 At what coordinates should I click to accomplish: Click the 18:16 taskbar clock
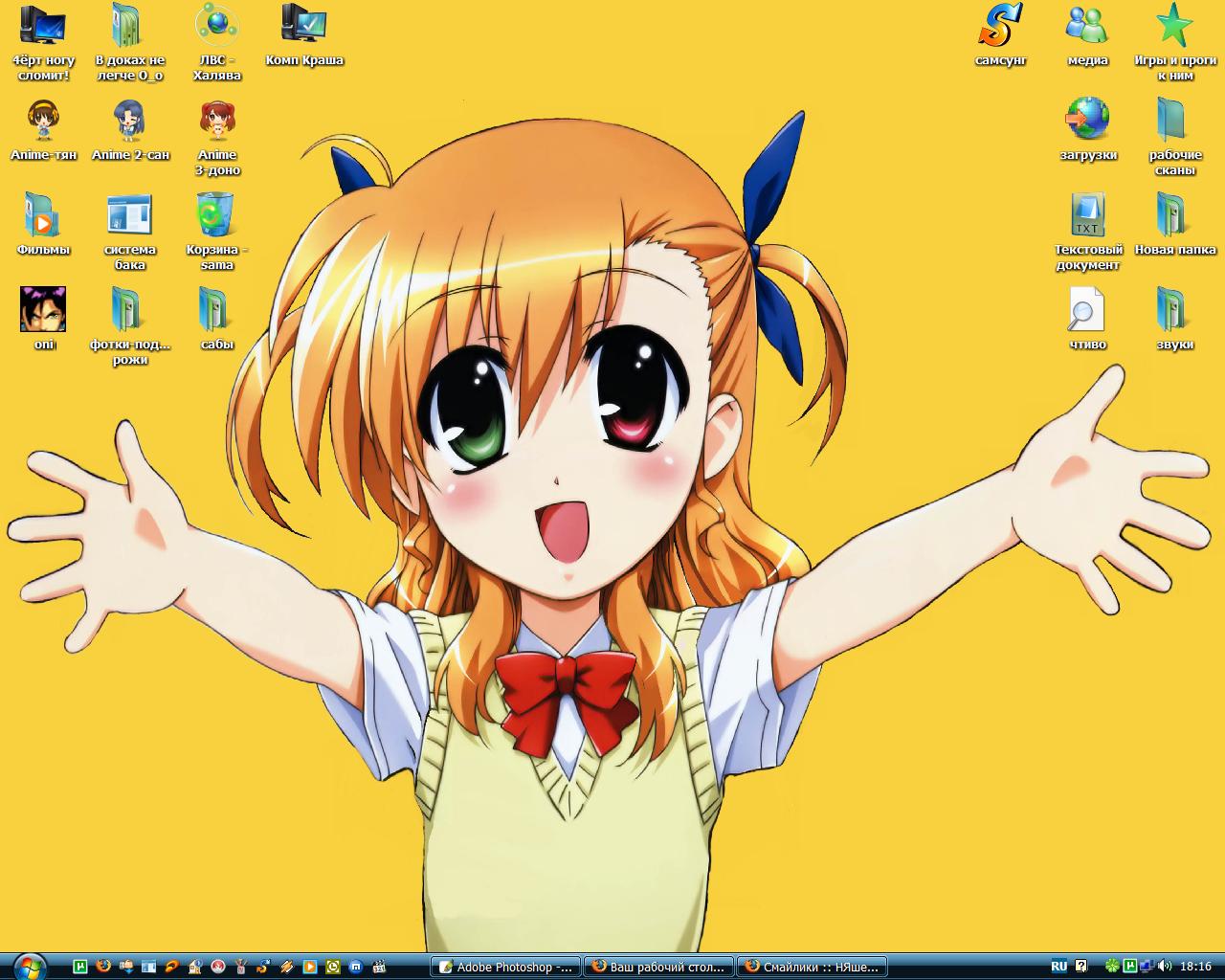[1195, 966]
